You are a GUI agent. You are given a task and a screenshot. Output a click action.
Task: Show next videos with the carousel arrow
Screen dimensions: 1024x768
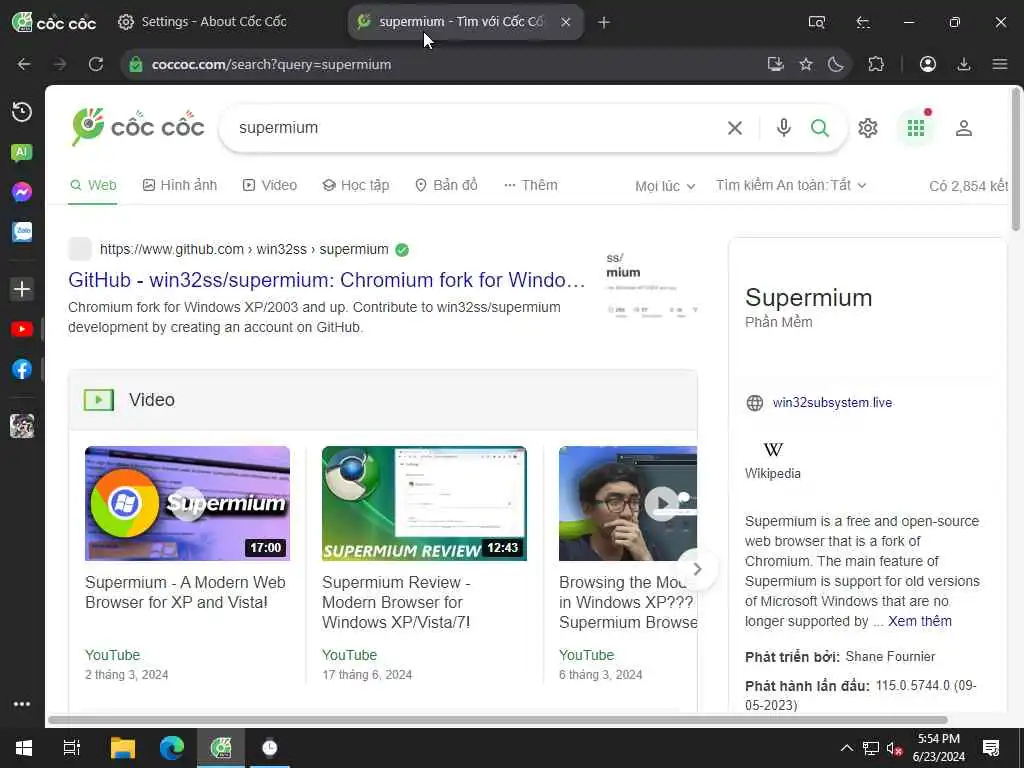pos(697,569)
